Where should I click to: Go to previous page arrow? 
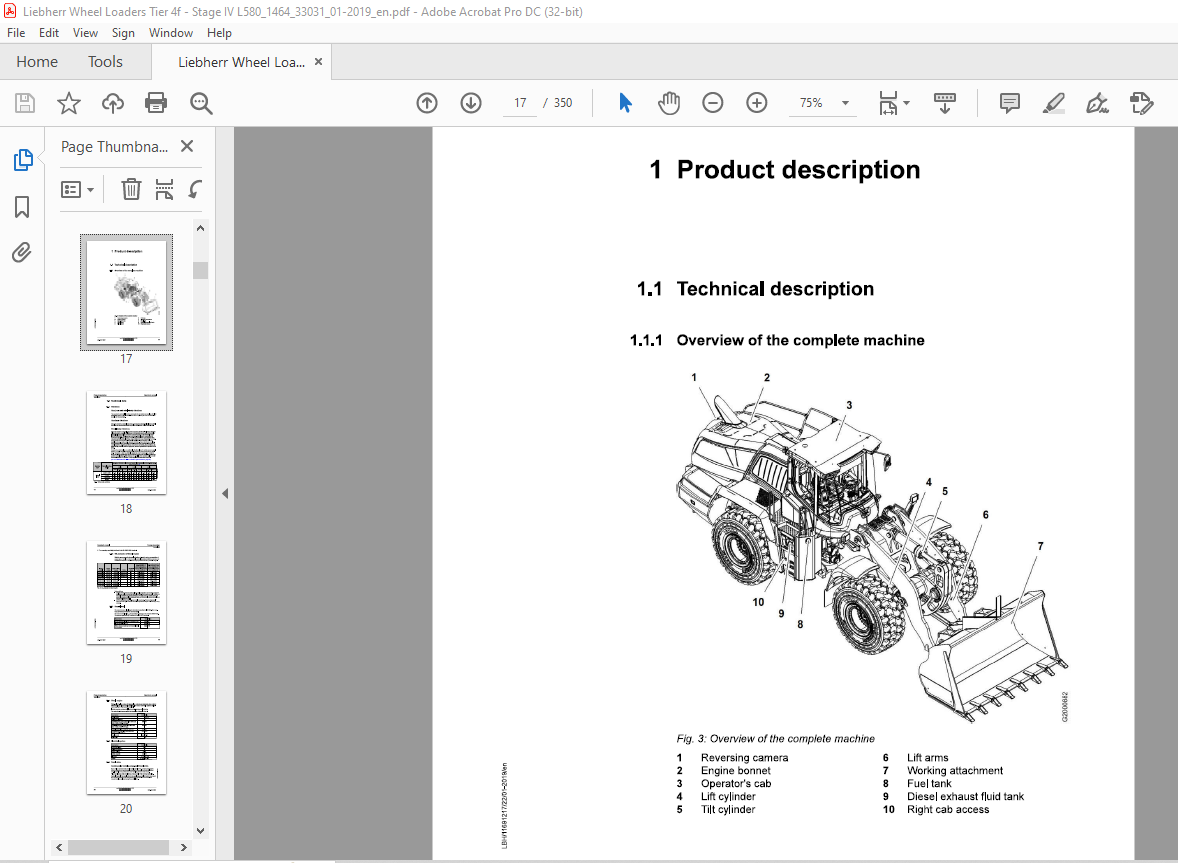tap(427, 103)
